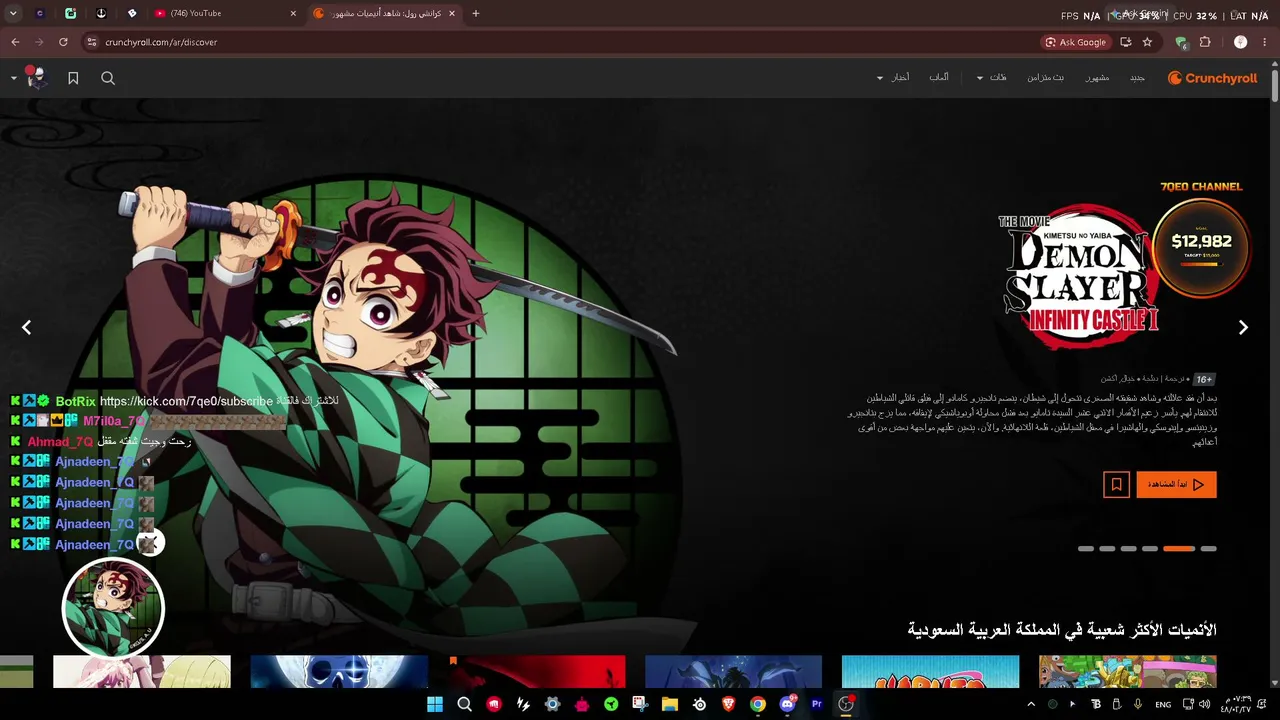The height and width of the screenshot is (720, 1280).
Task: Close the YouTube tab
Action: click(x=294, y=13)
